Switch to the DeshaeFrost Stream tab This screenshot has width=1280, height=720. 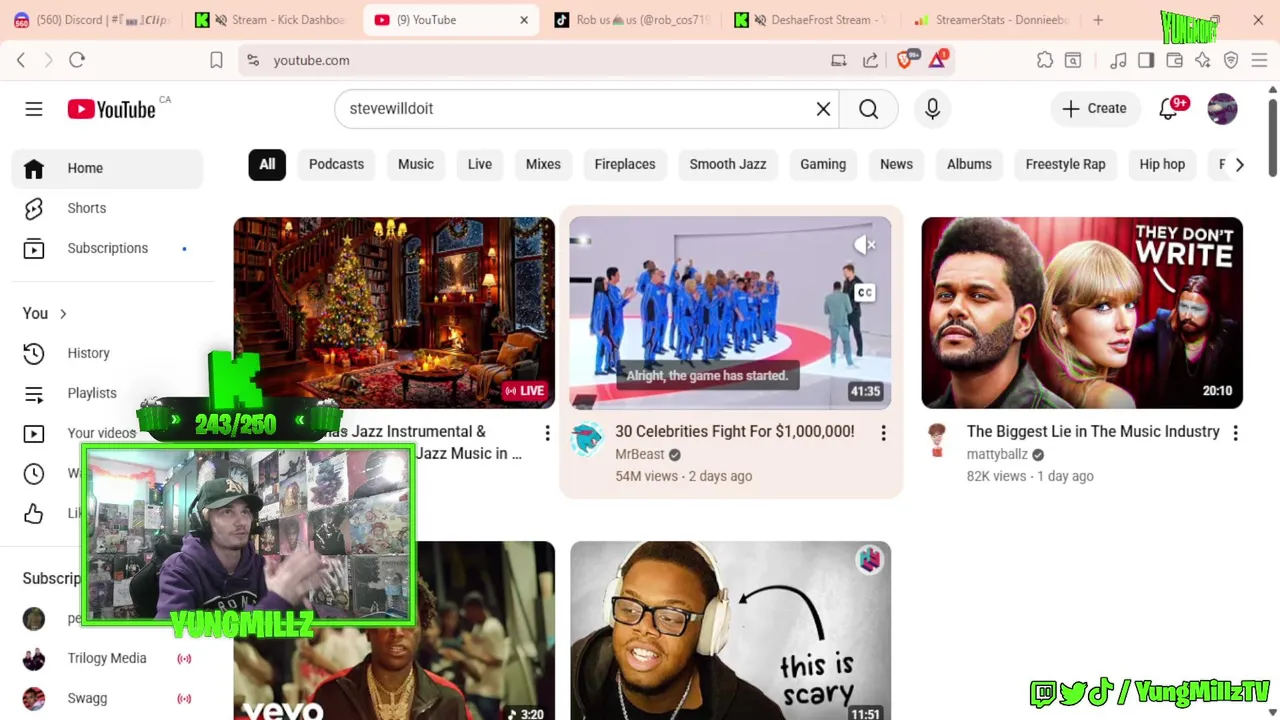(x=810, y=20)
